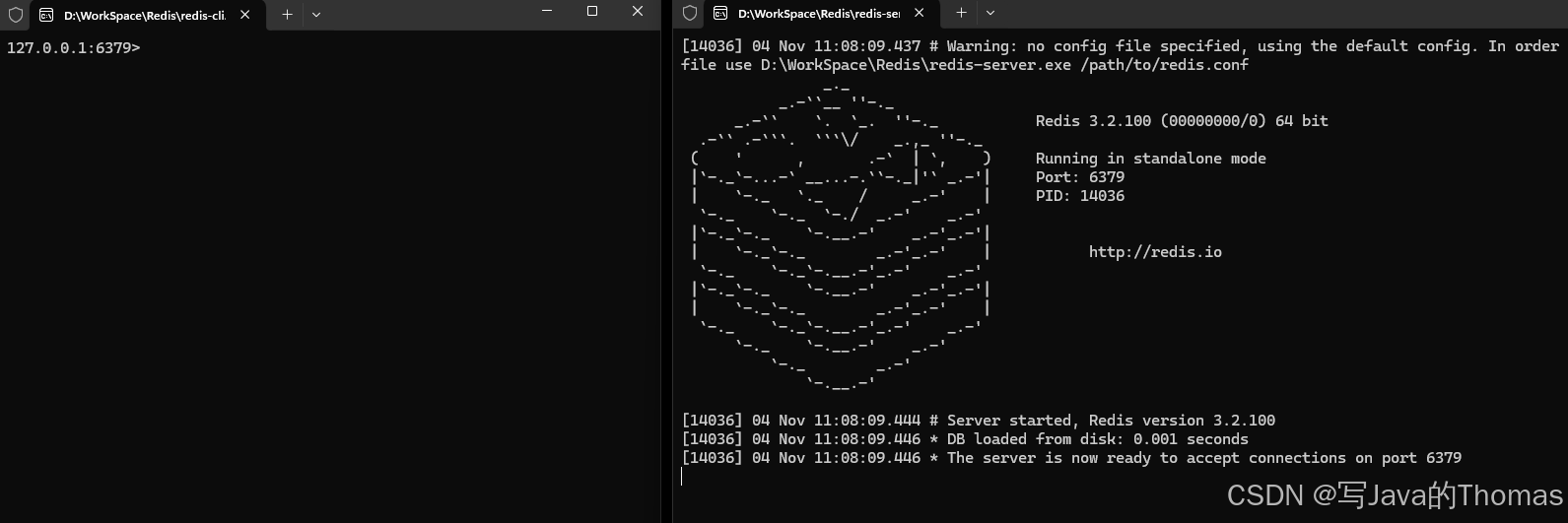Screen dimensions: 1568x523
Task: Click the 'Running in standalone mode' text
Action: pos(1150,159)
